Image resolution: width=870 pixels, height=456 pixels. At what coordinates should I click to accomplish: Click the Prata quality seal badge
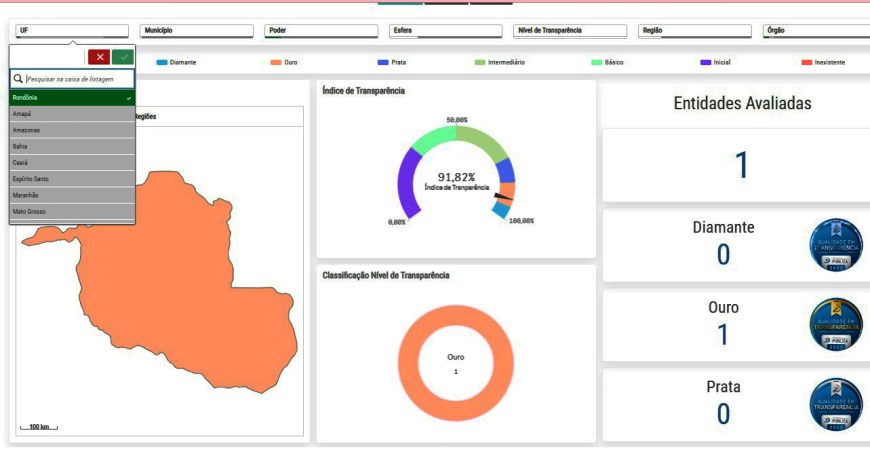point(835,405)
